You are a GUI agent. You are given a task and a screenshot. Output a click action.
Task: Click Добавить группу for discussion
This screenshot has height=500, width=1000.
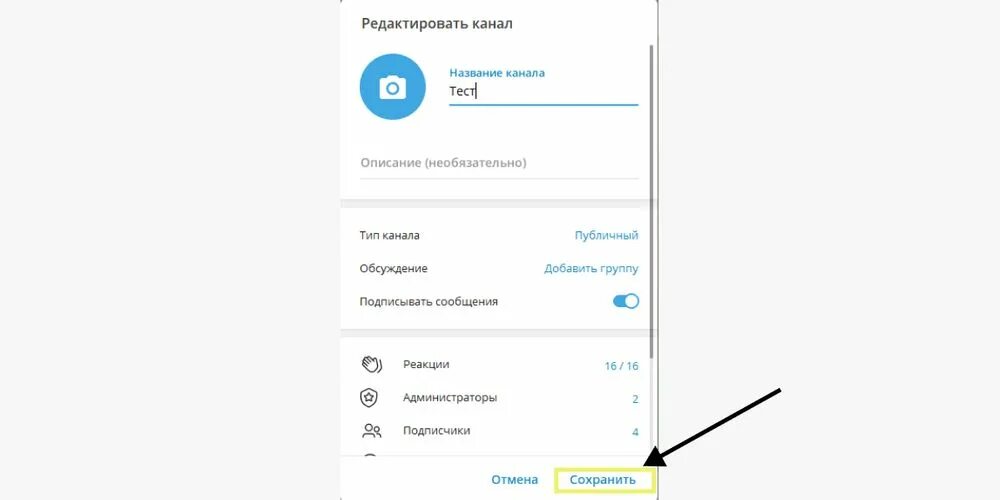[x=591, y=268]
